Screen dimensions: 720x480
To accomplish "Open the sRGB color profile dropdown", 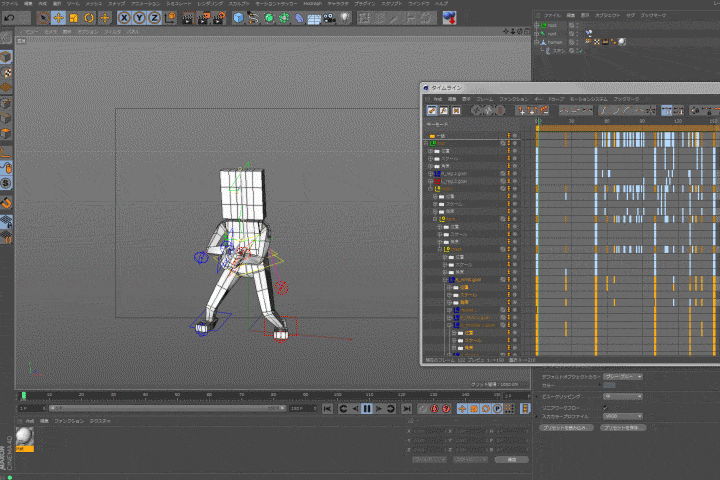I will coord(623,417).
